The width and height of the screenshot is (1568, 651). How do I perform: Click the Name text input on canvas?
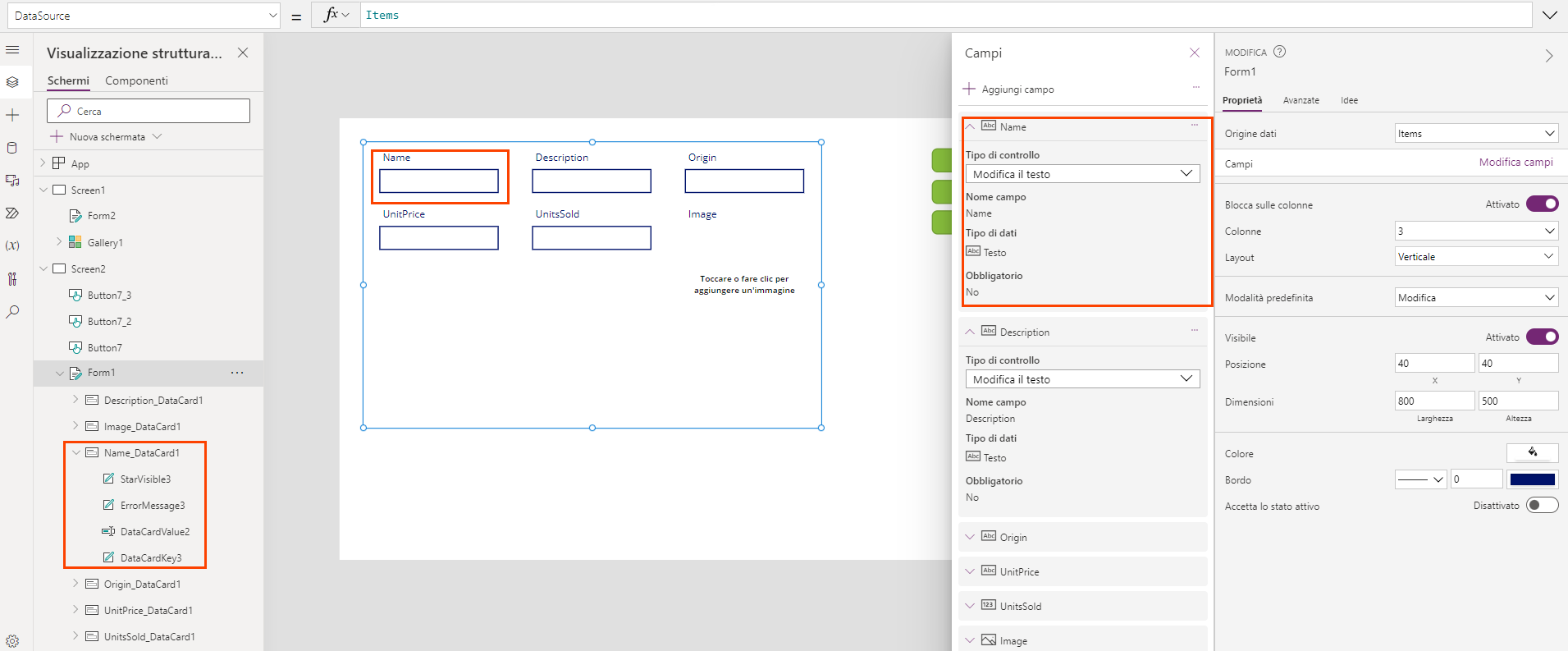[439, 181]
